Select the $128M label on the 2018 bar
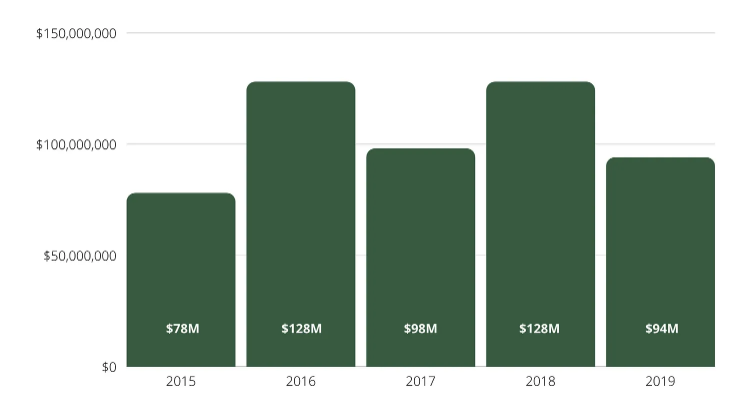This screenshot has height=401, width=742. click(540, 329)
